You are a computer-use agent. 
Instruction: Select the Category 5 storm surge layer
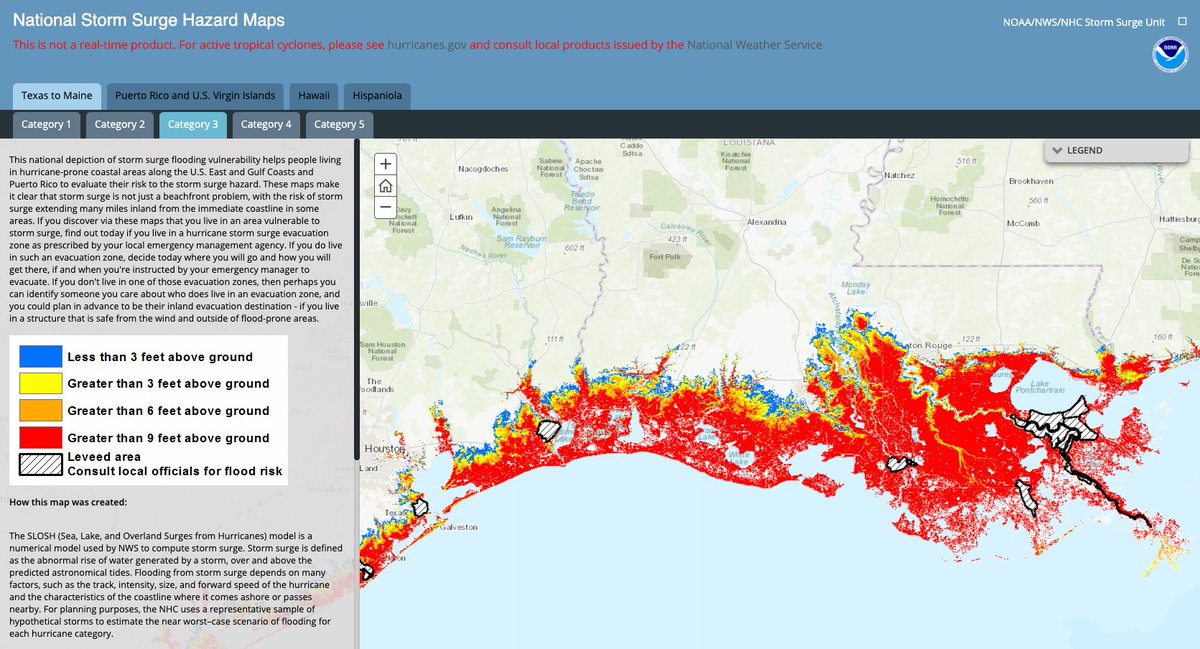(339, 125)
